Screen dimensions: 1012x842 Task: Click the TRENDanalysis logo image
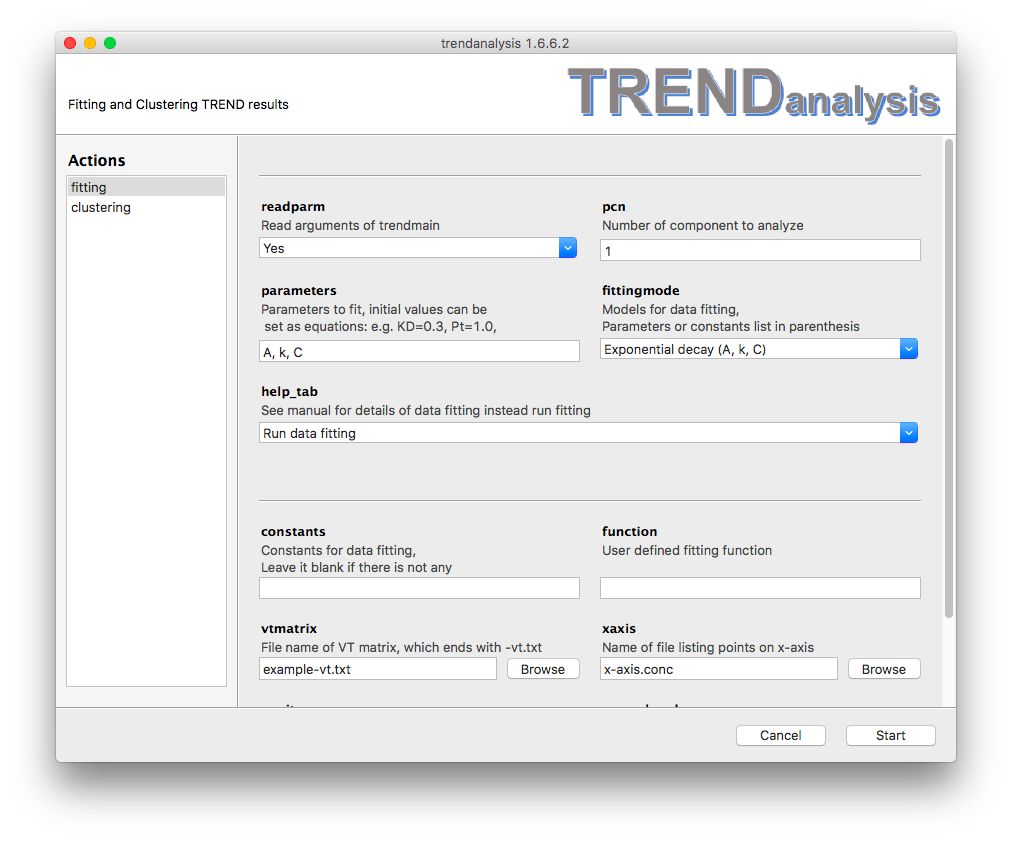point(754,94)
